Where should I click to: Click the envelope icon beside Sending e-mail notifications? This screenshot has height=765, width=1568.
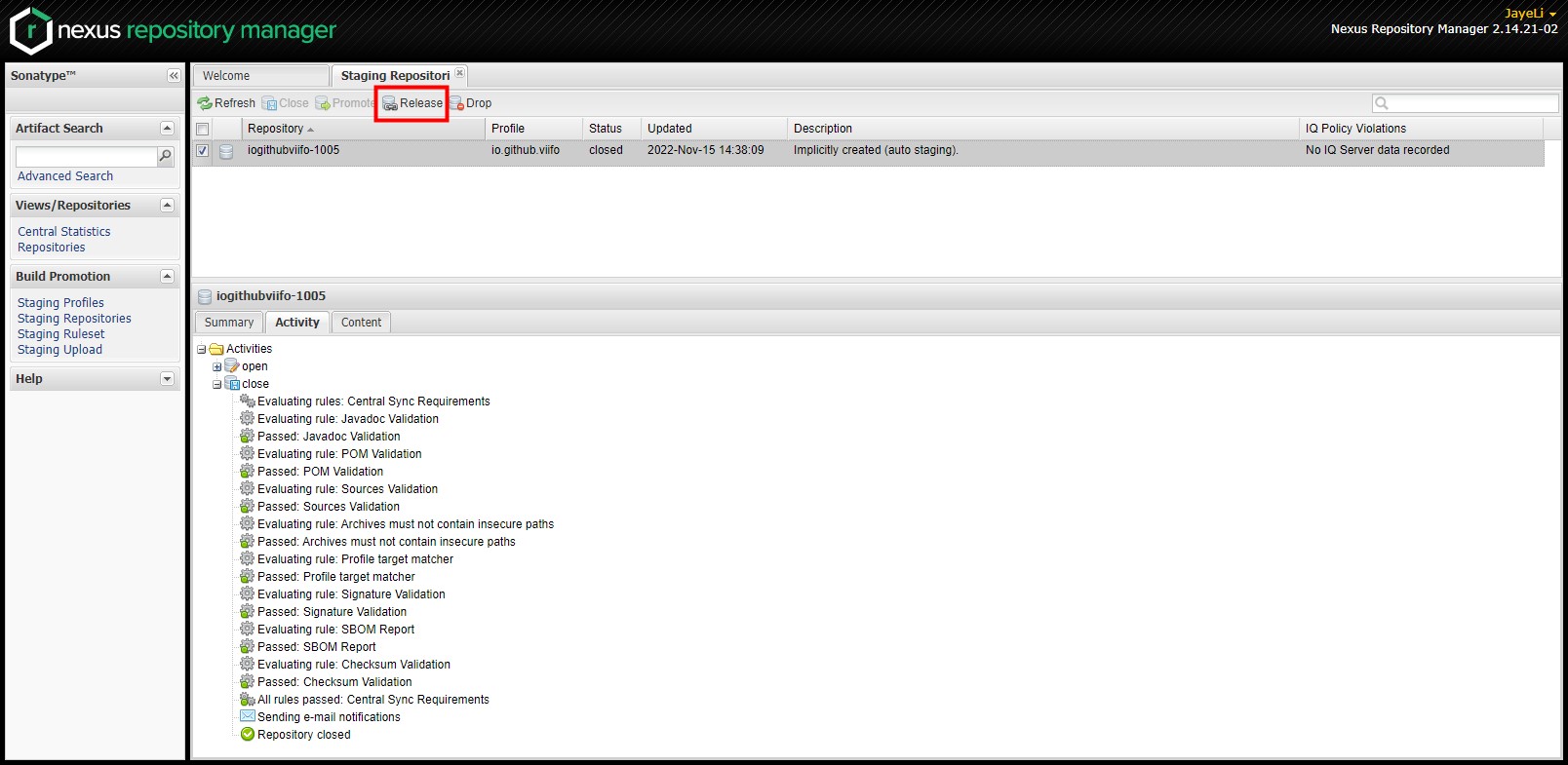click(248, 717)
